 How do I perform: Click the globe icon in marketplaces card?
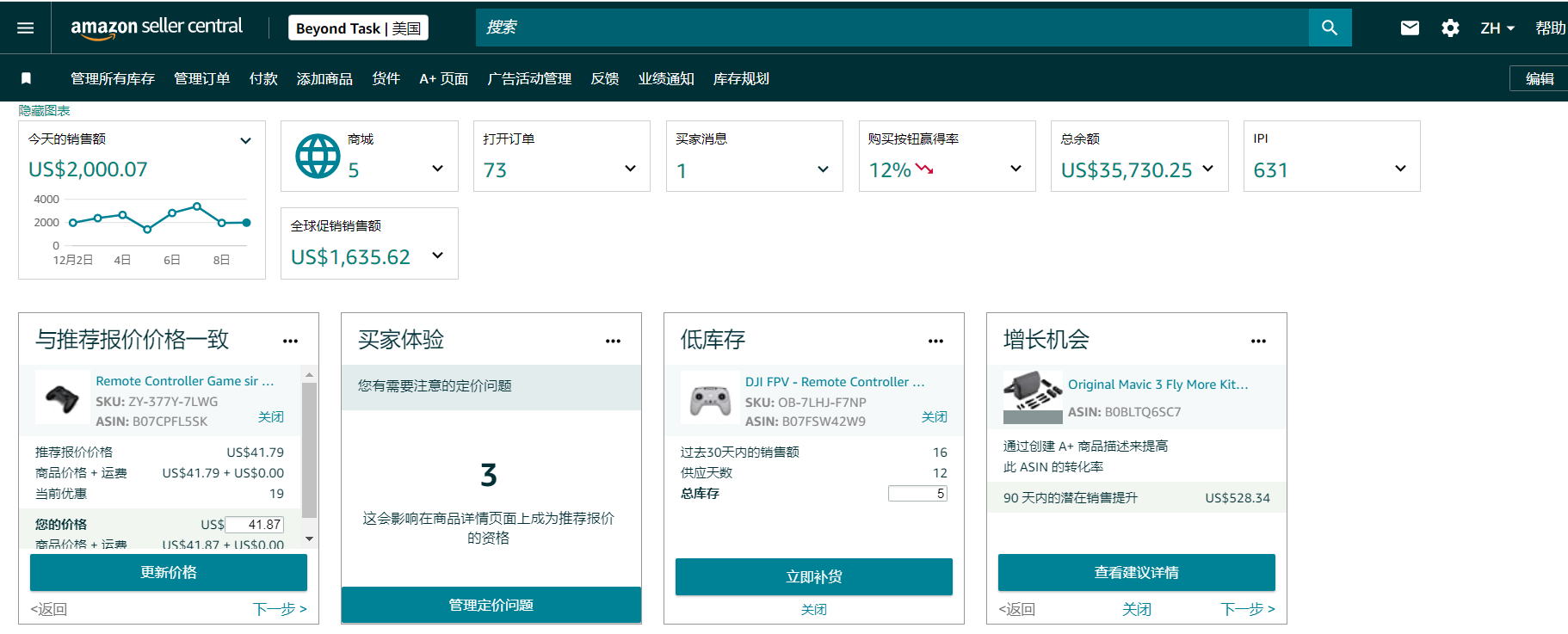click(318, 156)
